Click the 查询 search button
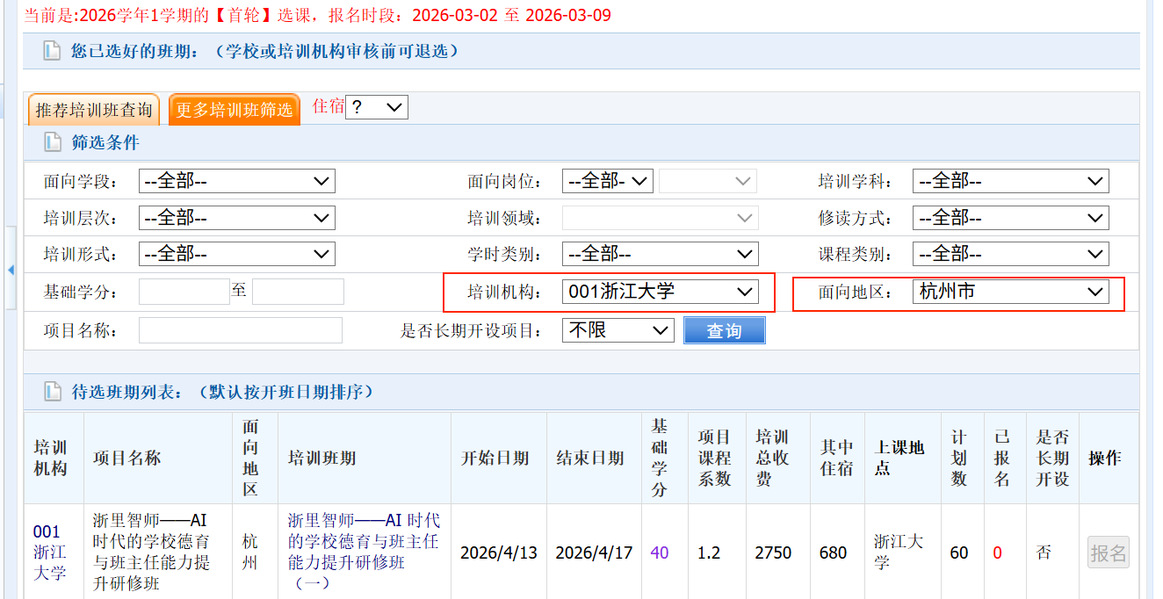Viewport: 1163px width, 599px height. pyautogui.click(x=724, y=331)
